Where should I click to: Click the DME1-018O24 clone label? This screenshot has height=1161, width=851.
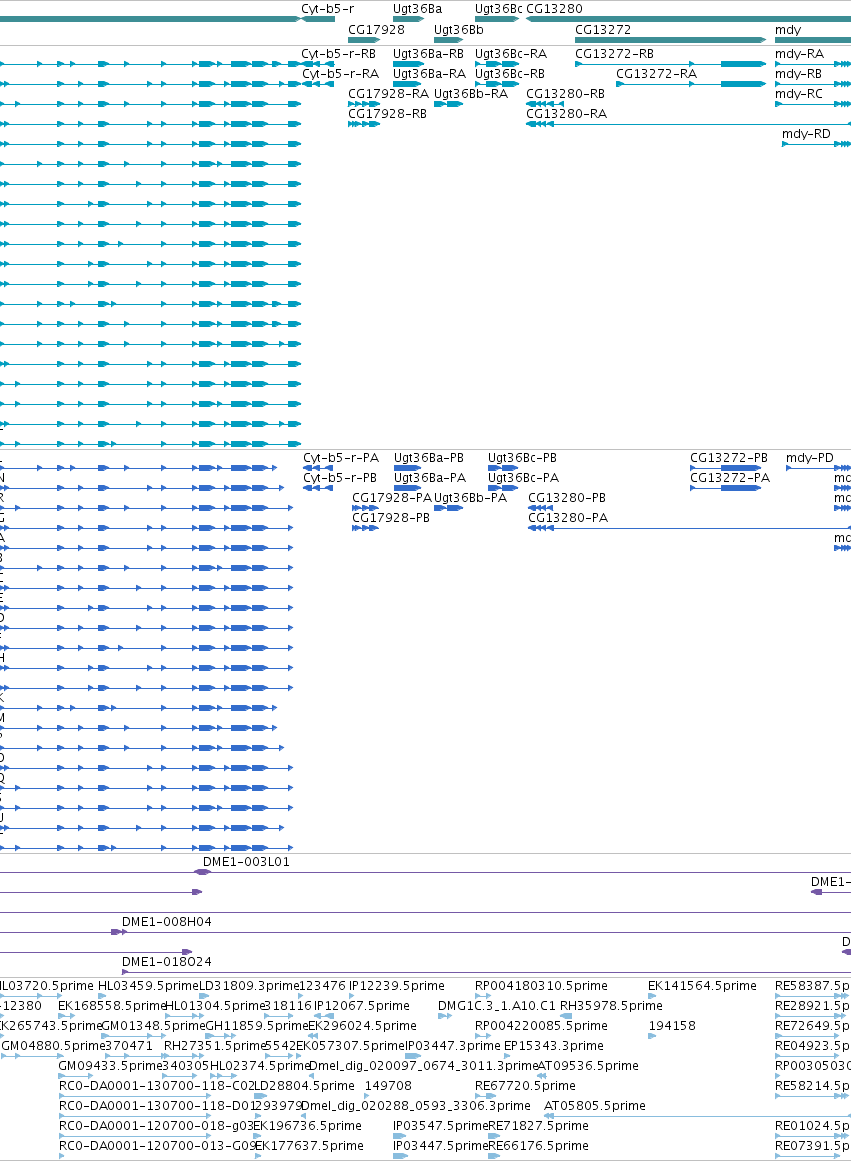click(x=167, y=963)
